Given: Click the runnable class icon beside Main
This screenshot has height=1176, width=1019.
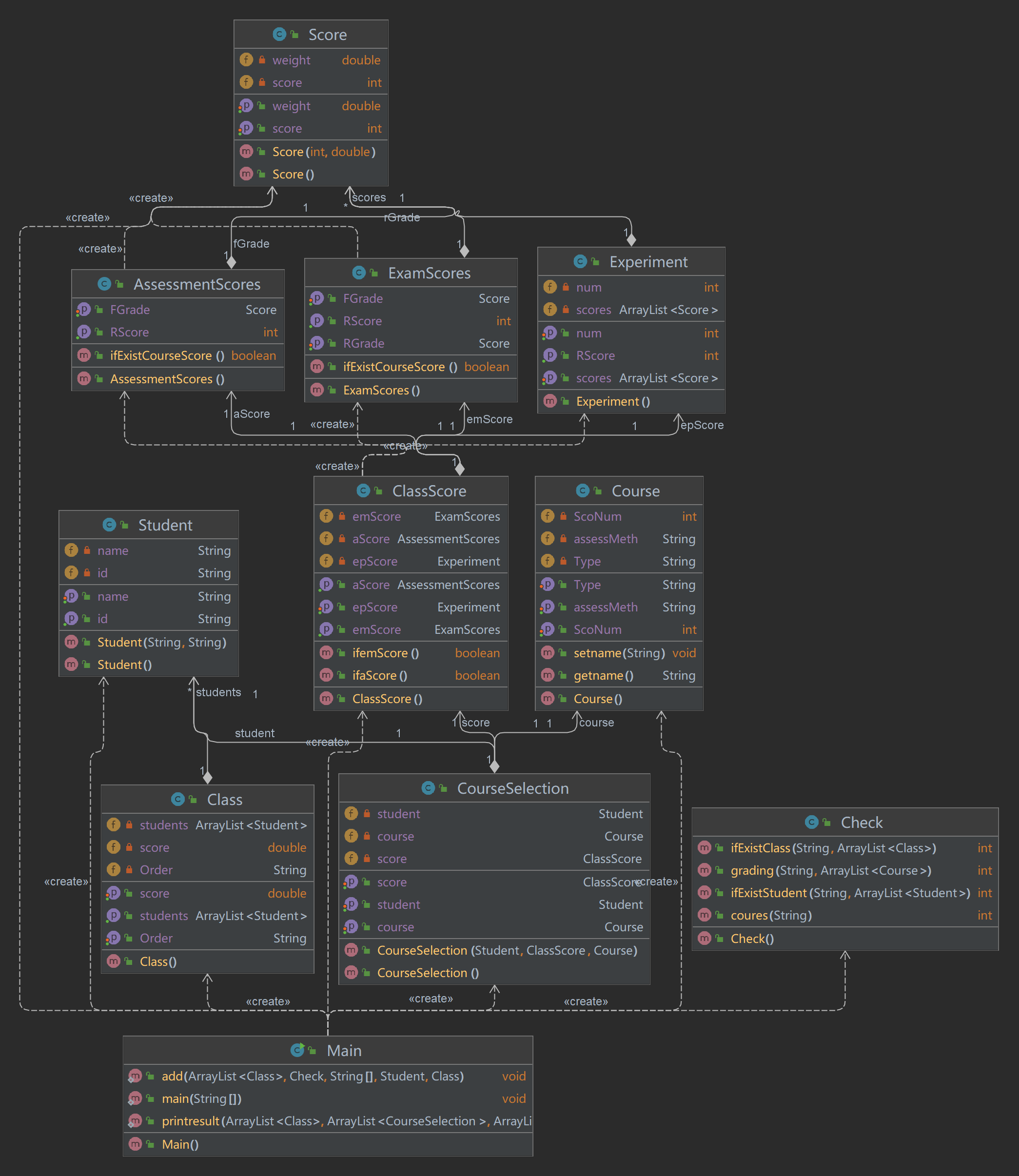Looking at the screenshot, I should pos(297,1050).
